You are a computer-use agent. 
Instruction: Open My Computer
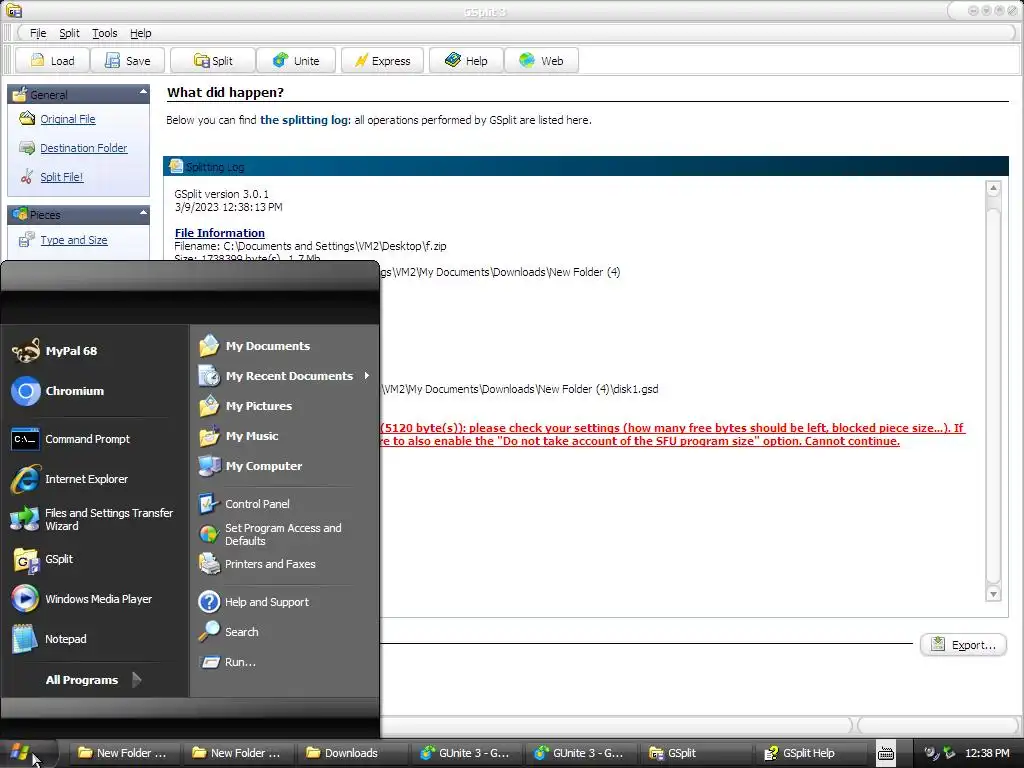click(285, 466)
